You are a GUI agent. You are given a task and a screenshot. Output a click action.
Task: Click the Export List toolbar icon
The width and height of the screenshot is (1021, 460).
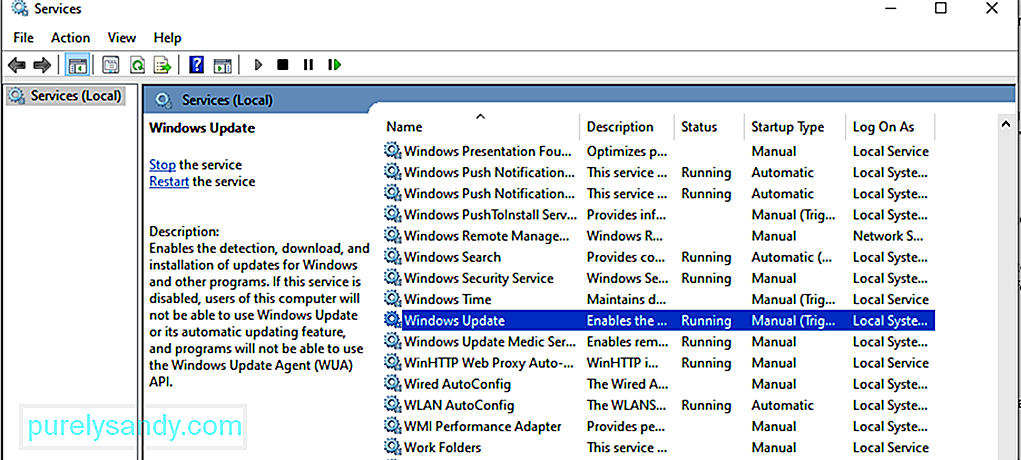[162, 65]
